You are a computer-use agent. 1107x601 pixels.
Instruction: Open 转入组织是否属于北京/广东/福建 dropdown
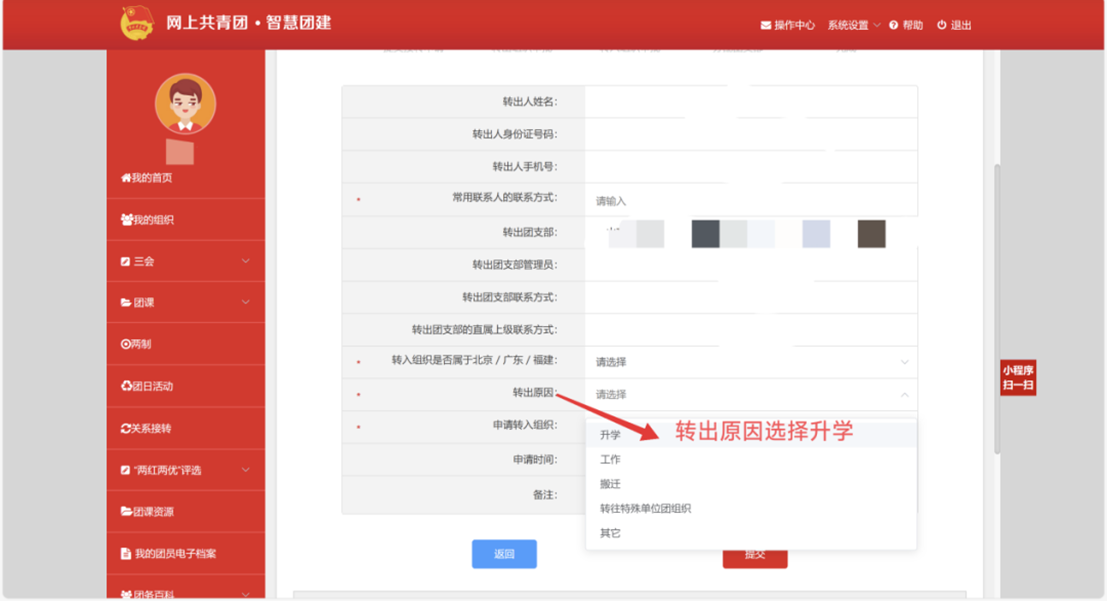click(x=750, y=362)
